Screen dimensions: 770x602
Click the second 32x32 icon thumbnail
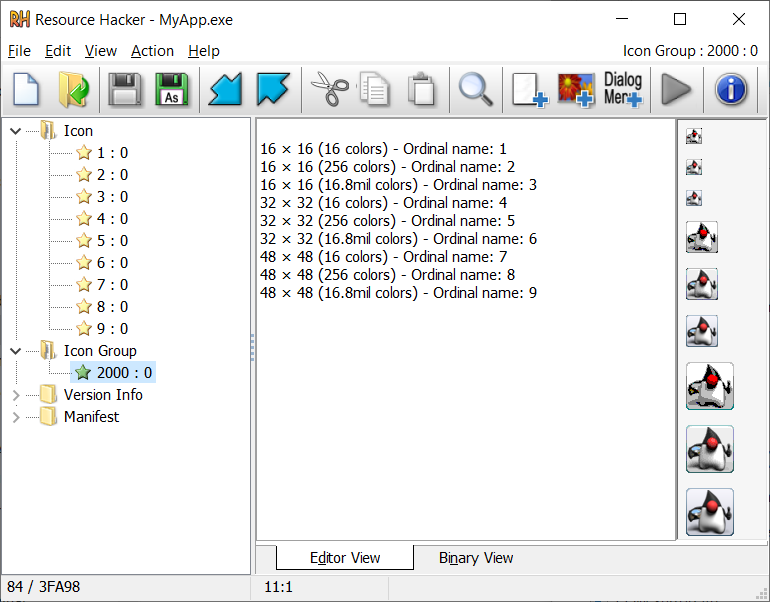pos(702,284)
